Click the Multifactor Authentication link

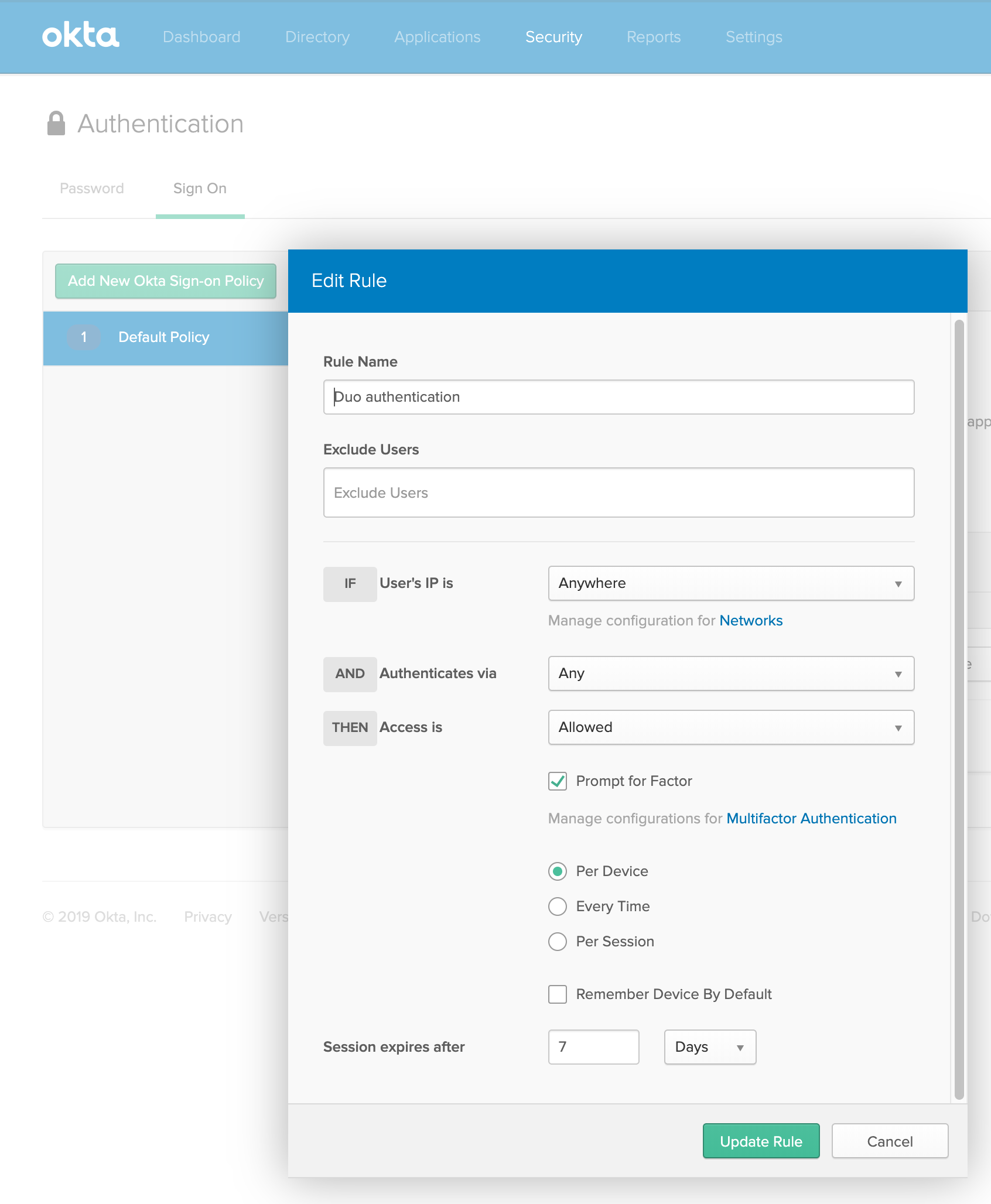click(x=811, y=818)
